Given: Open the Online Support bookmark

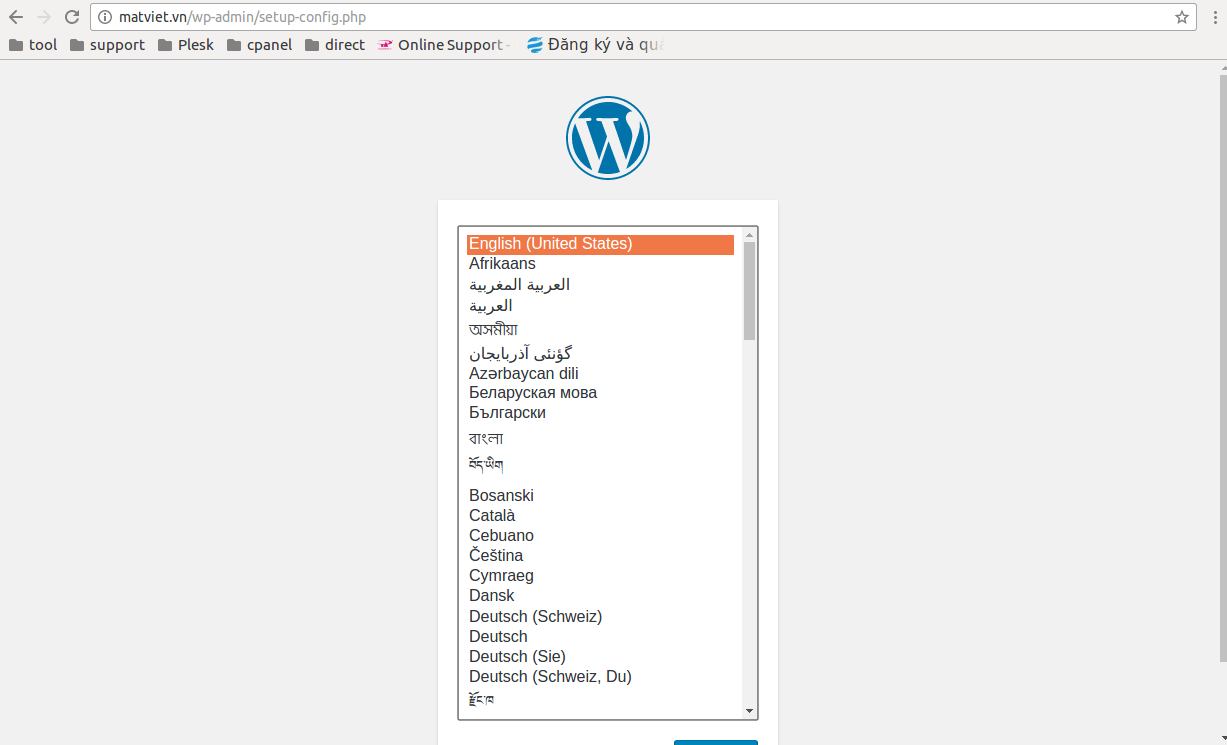Looking at the screenshot, I should [445, 45].
